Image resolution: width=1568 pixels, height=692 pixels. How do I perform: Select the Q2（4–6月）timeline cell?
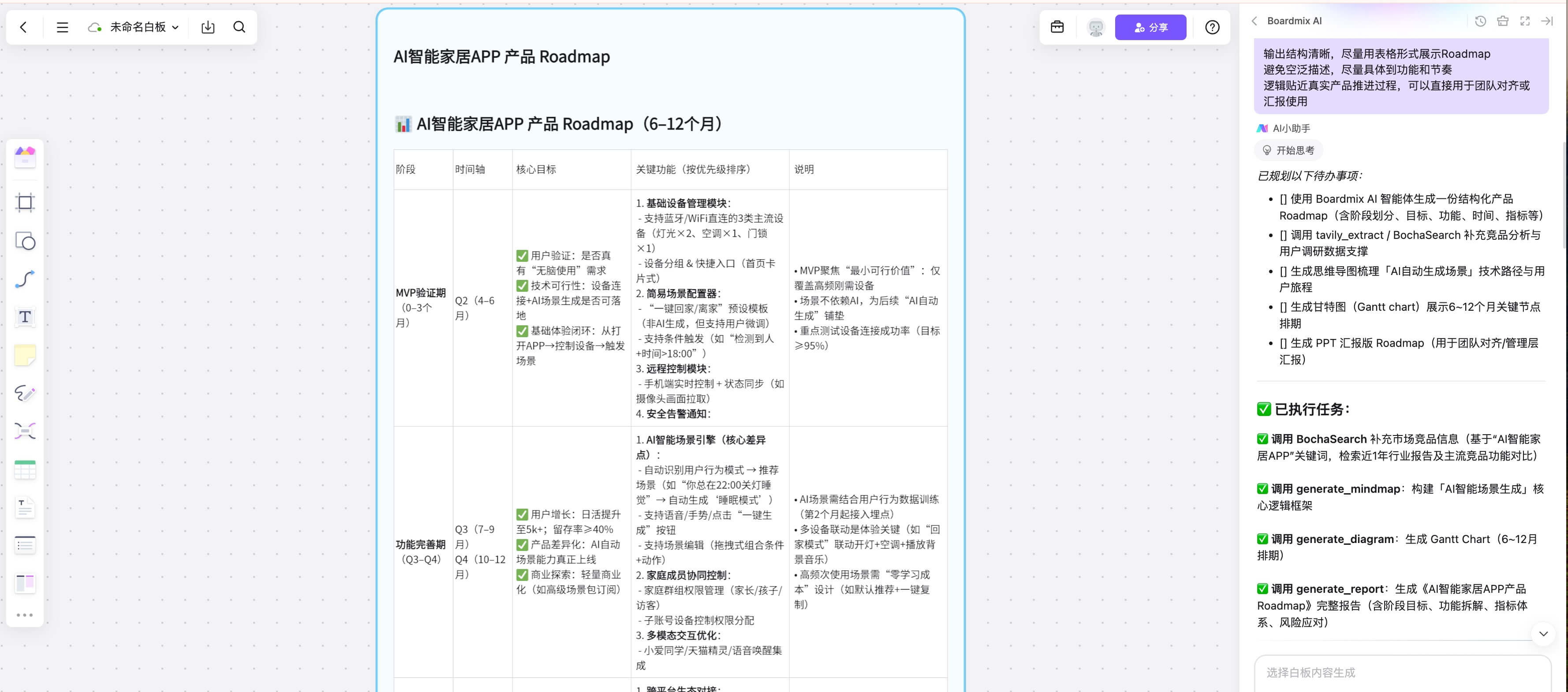[482, 308]
